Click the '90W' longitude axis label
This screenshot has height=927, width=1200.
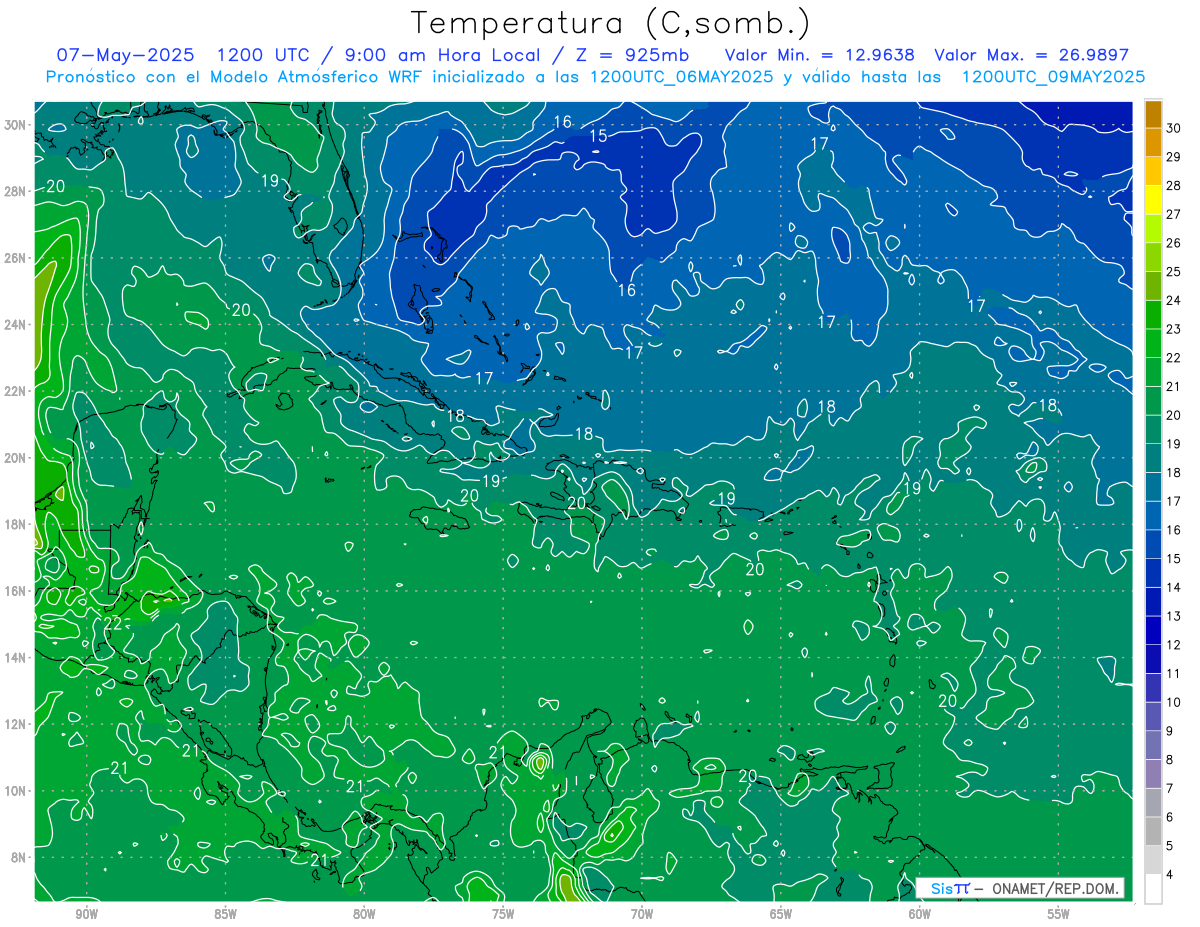coord(87,914)
